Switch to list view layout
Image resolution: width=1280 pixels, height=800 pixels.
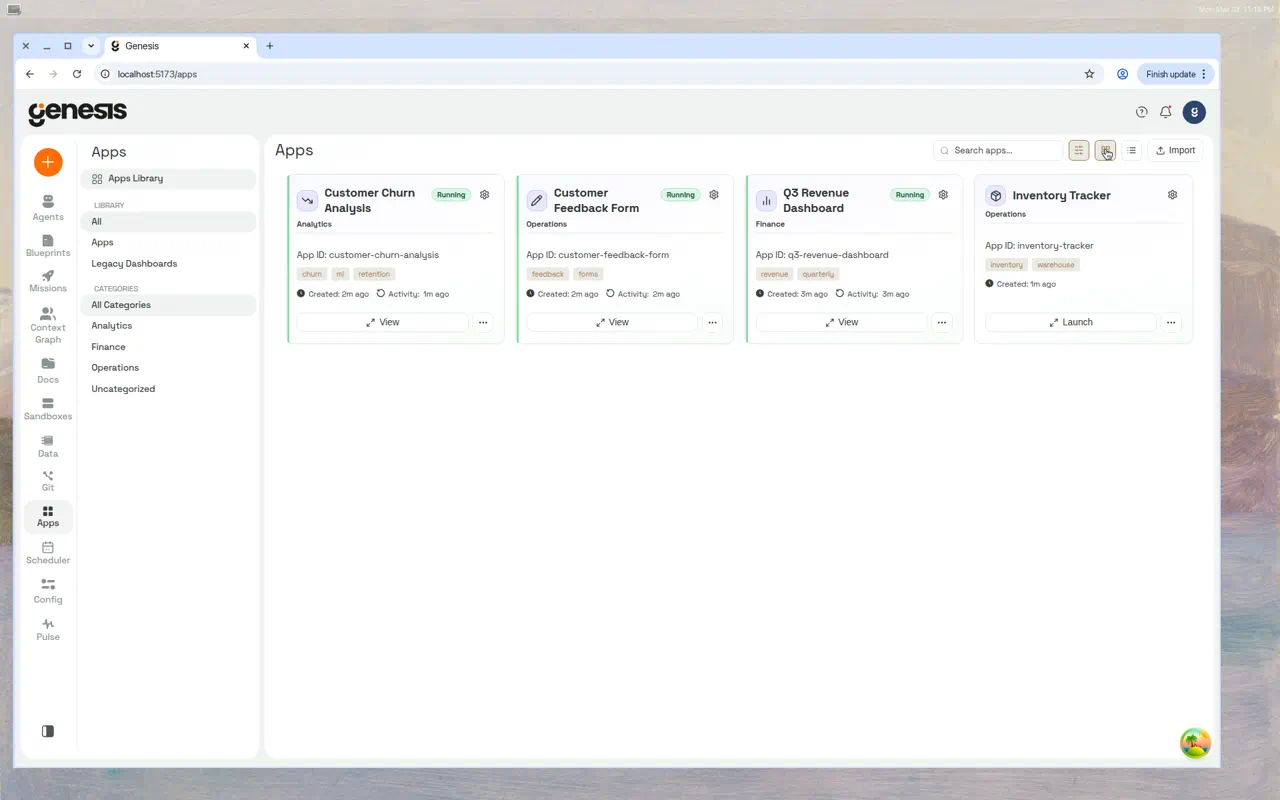tap(1132, 150)
